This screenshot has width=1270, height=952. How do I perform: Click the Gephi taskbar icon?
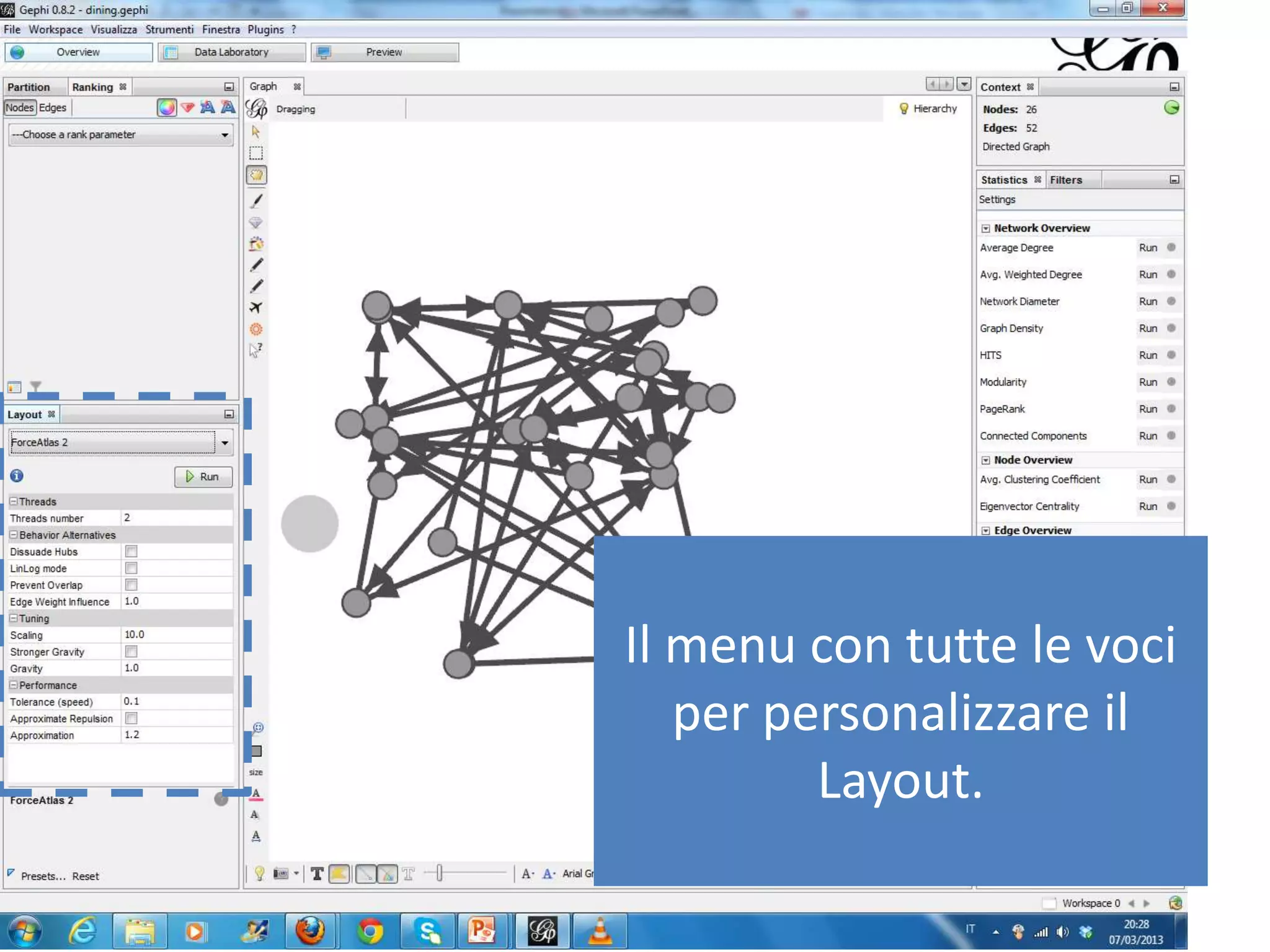point(543,930)
